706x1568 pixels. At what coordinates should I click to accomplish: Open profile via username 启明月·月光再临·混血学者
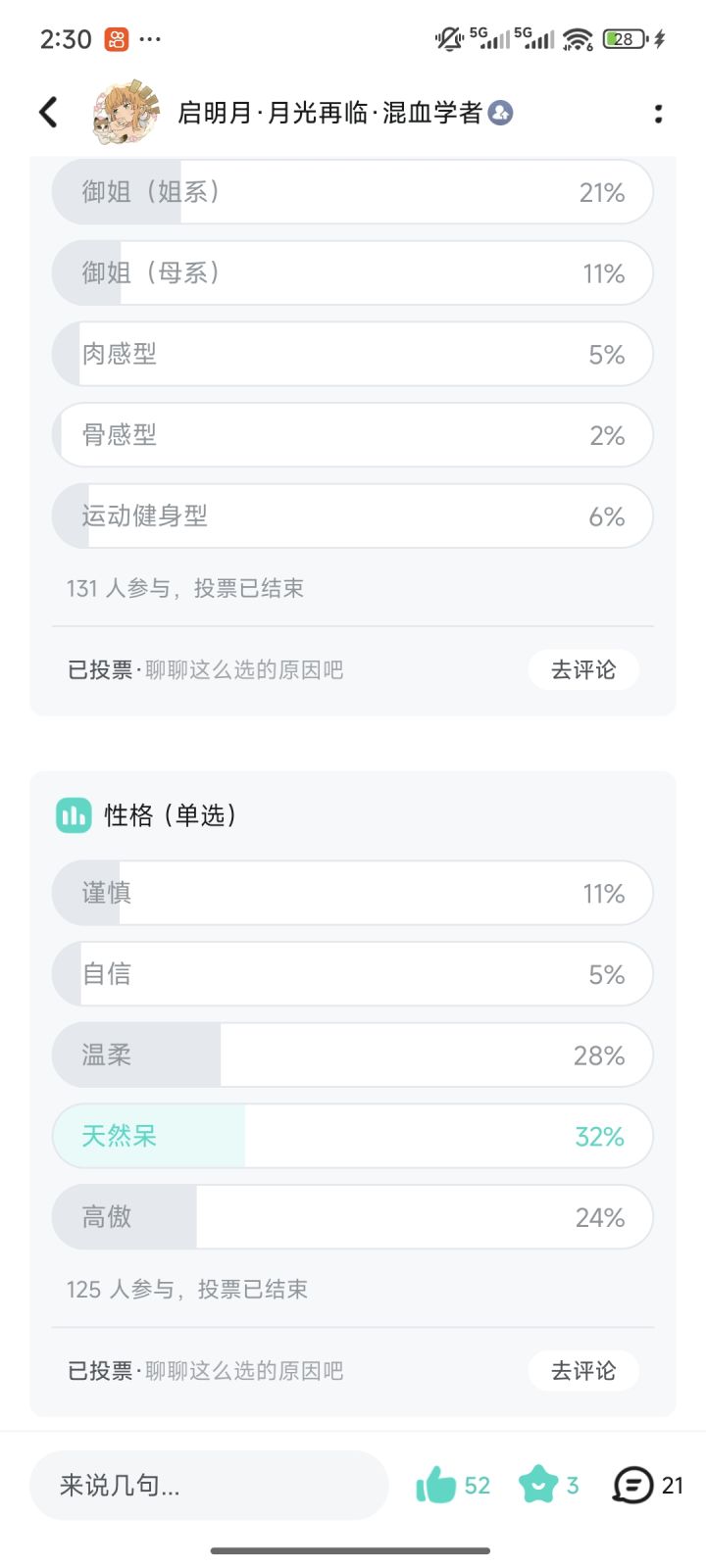point(329,113)
